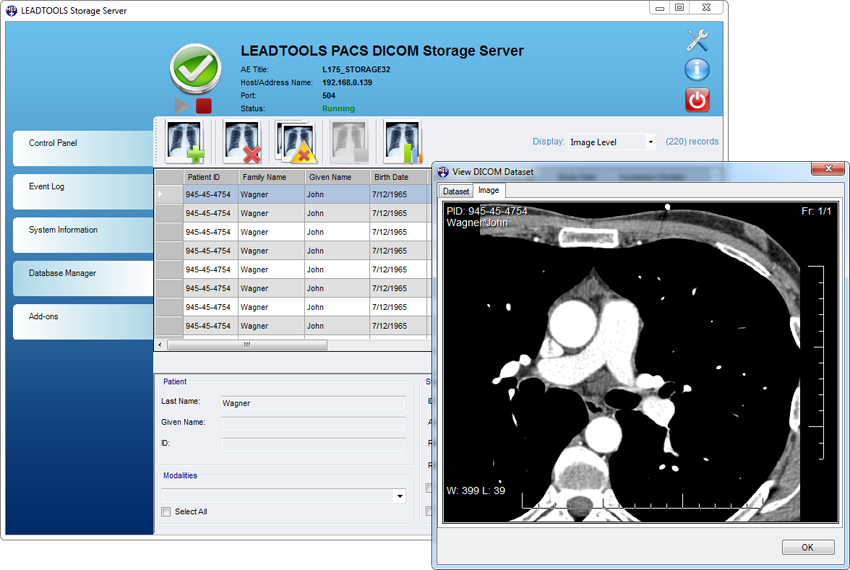Viewport: 850px width, 570px height.
Task: Open the Event Log section
Action: coord(82,187)
